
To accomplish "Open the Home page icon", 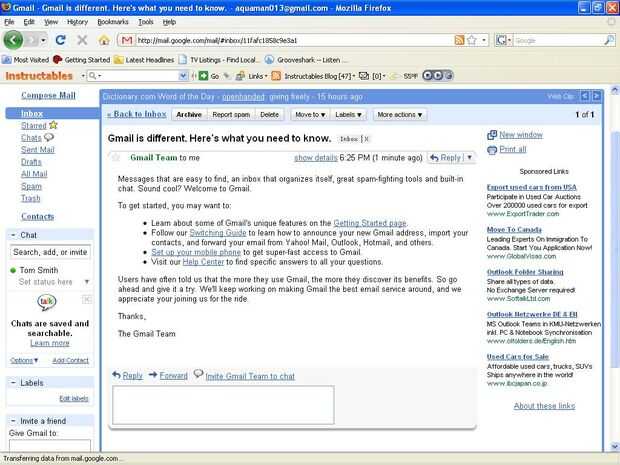I will (x=104, y=40).
